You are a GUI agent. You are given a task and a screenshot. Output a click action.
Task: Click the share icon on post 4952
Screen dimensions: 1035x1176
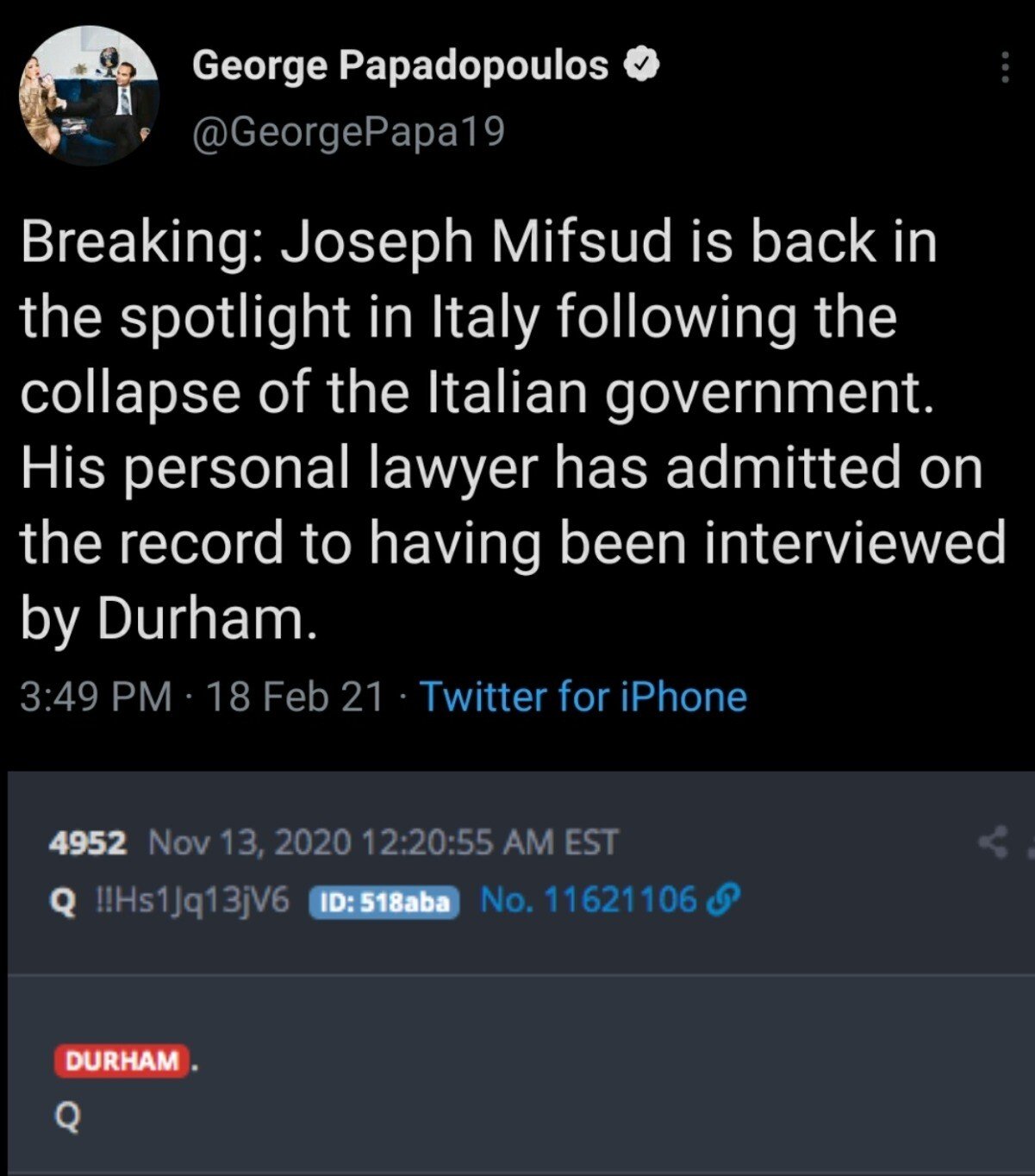pyautogui.click(x=994, y=841)
